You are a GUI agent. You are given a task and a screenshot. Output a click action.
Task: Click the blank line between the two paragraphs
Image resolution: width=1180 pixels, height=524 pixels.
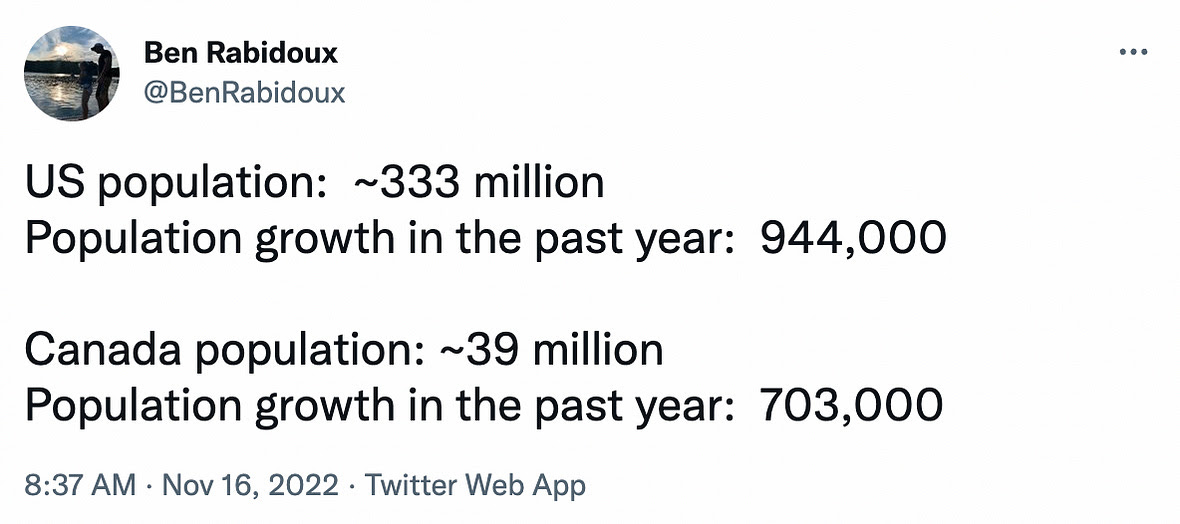click(400, 294)
